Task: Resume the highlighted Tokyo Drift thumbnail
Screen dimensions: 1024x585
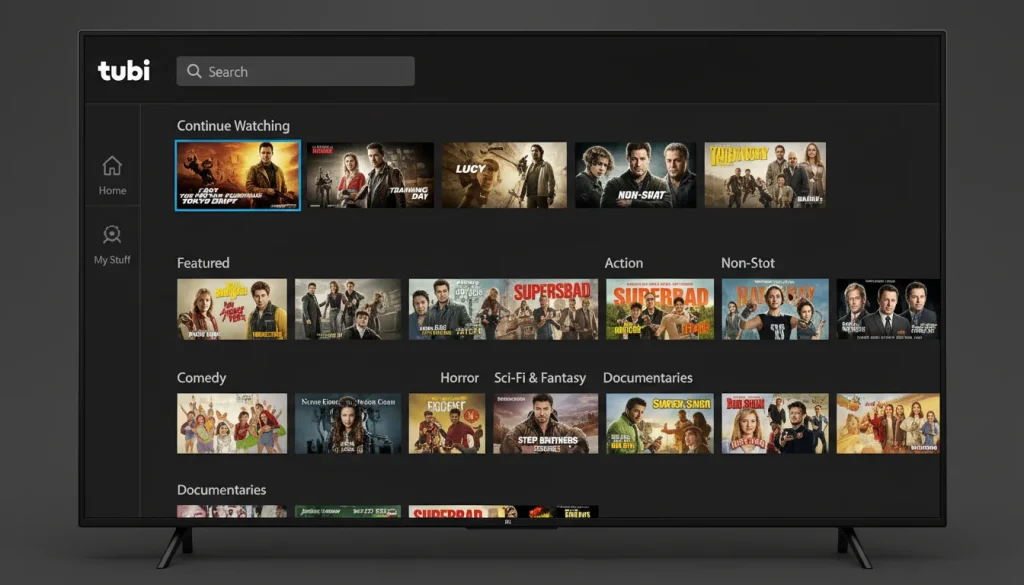Action: pyautogui.click(x=238, y=175)
